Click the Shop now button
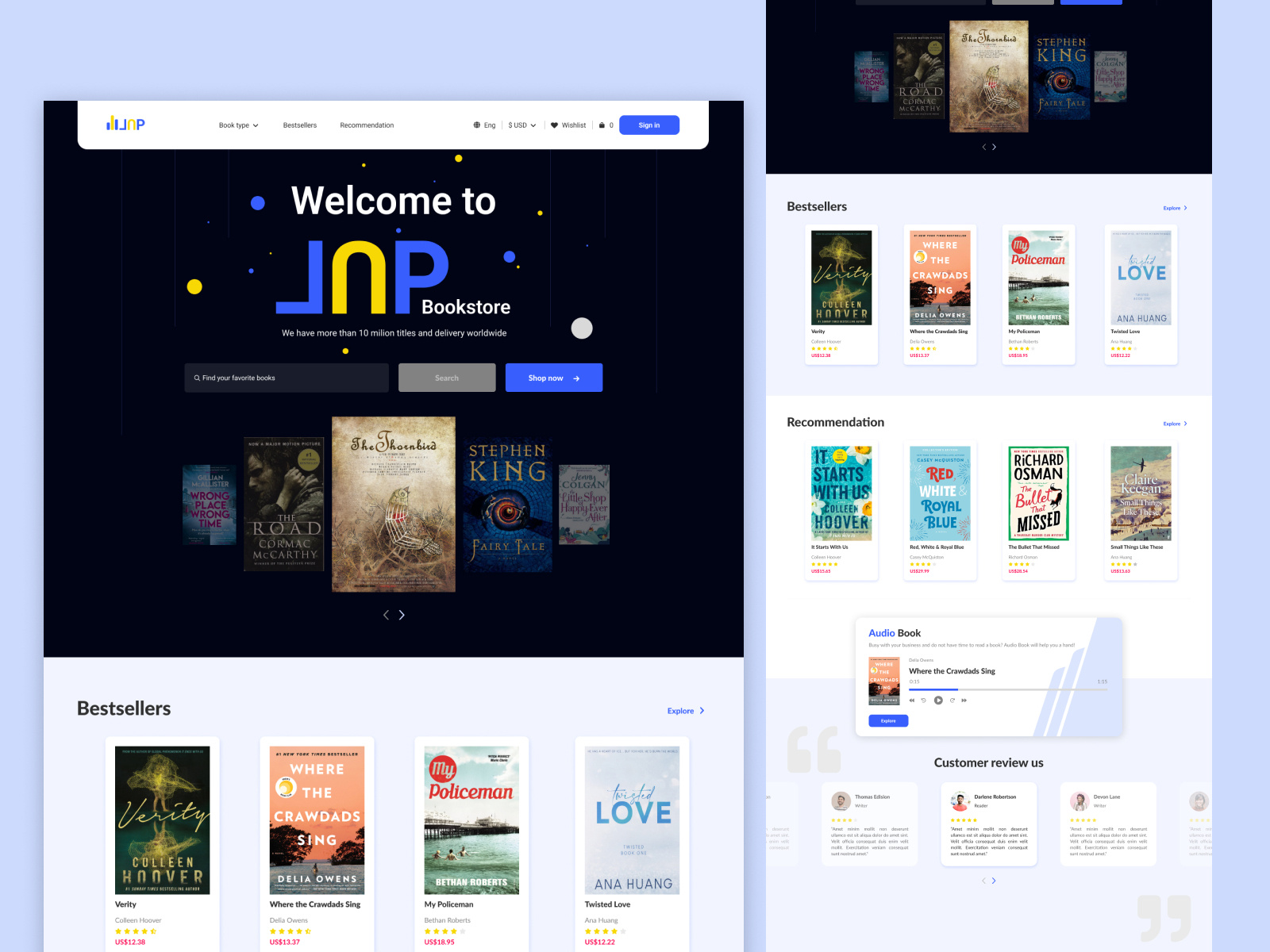 point(553,378)
